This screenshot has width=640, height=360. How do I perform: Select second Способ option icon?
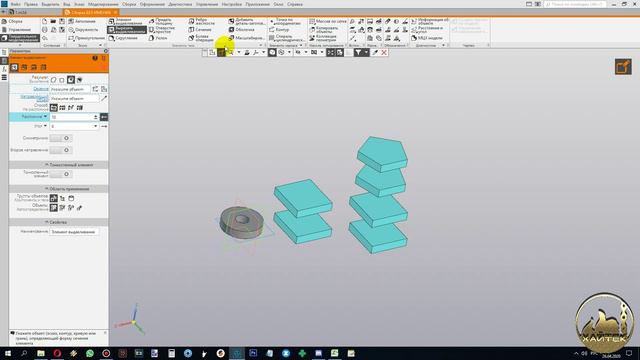pyautogui.click(x=62, y=107)
